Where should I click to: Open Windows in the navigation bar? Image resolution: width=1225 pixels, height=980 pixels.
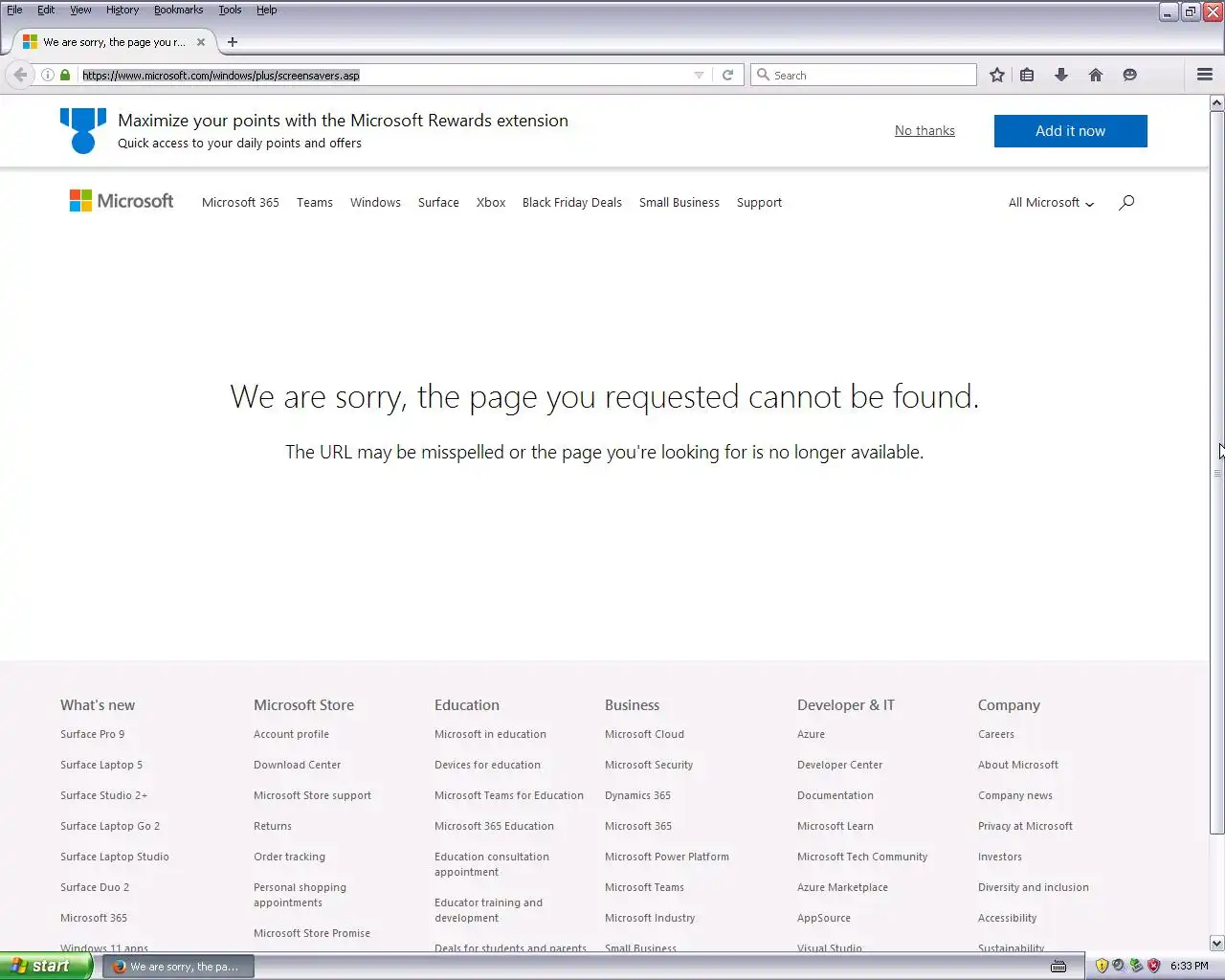point(375,202)
